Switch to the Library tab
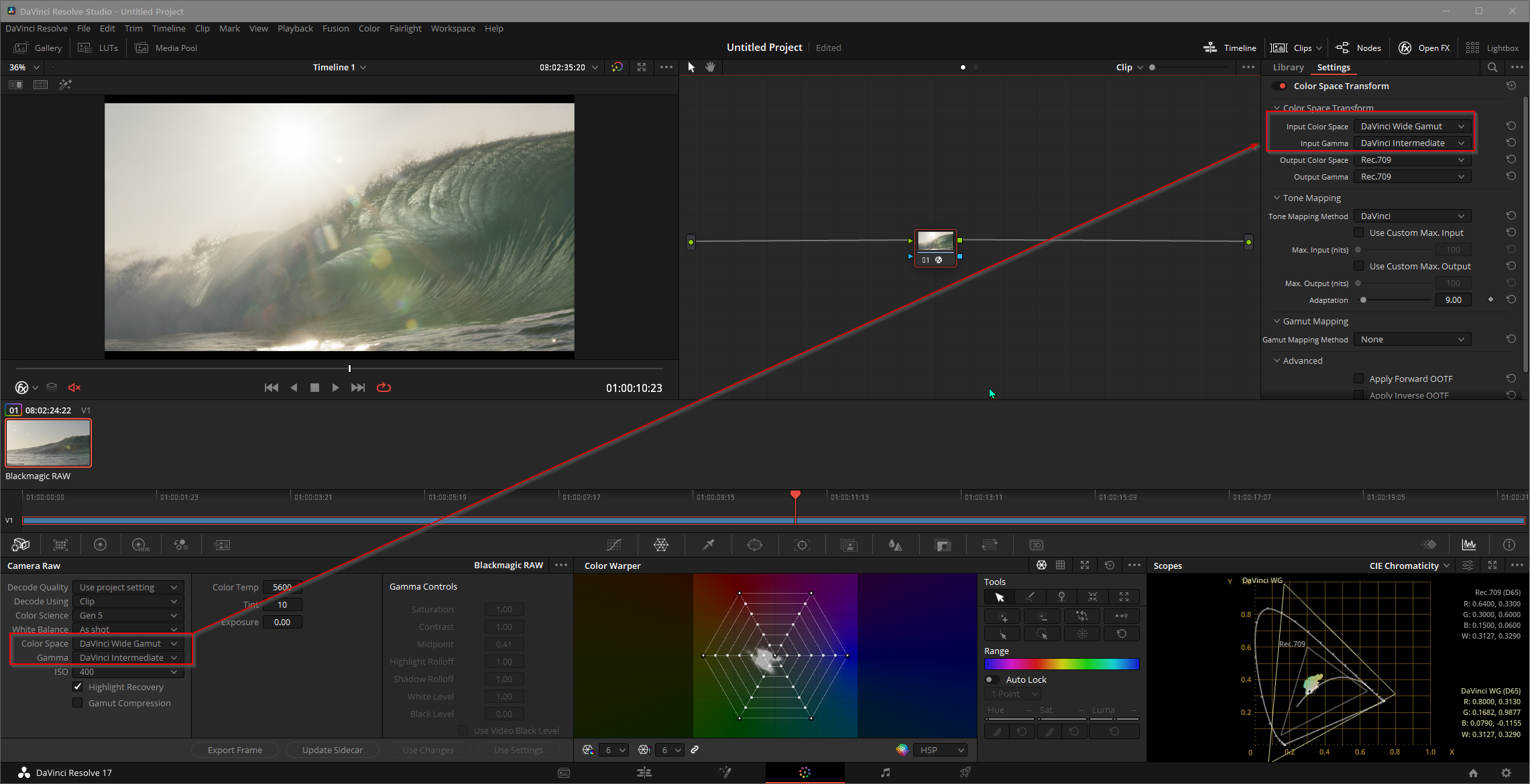 pos(1288,67)
